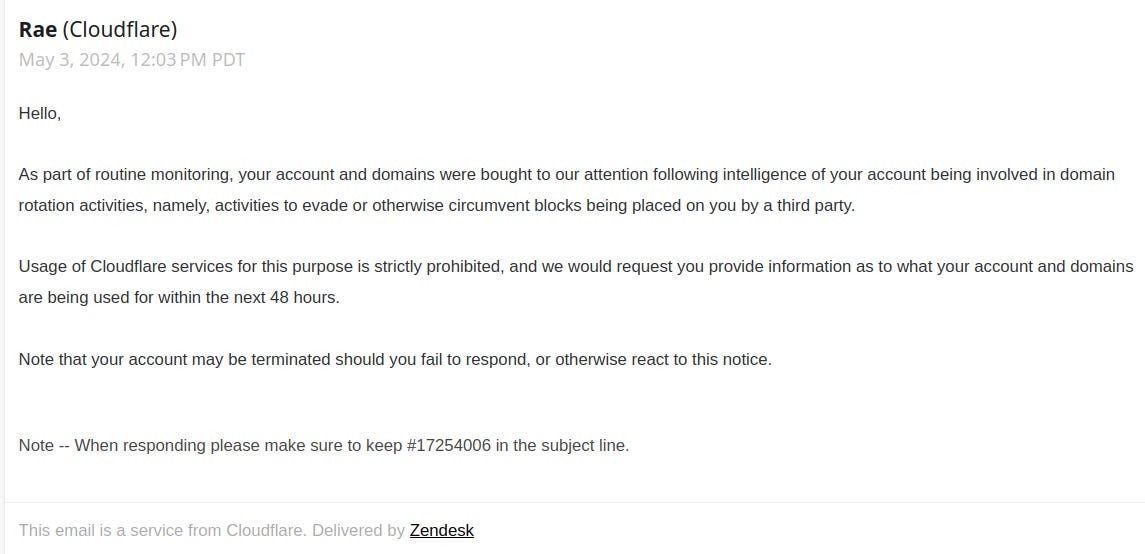Click the words 'Usage of Cloudflare services'
The height and width of the screenshot is (554, 1145).
pyautogui.click(x=126, y=267)
